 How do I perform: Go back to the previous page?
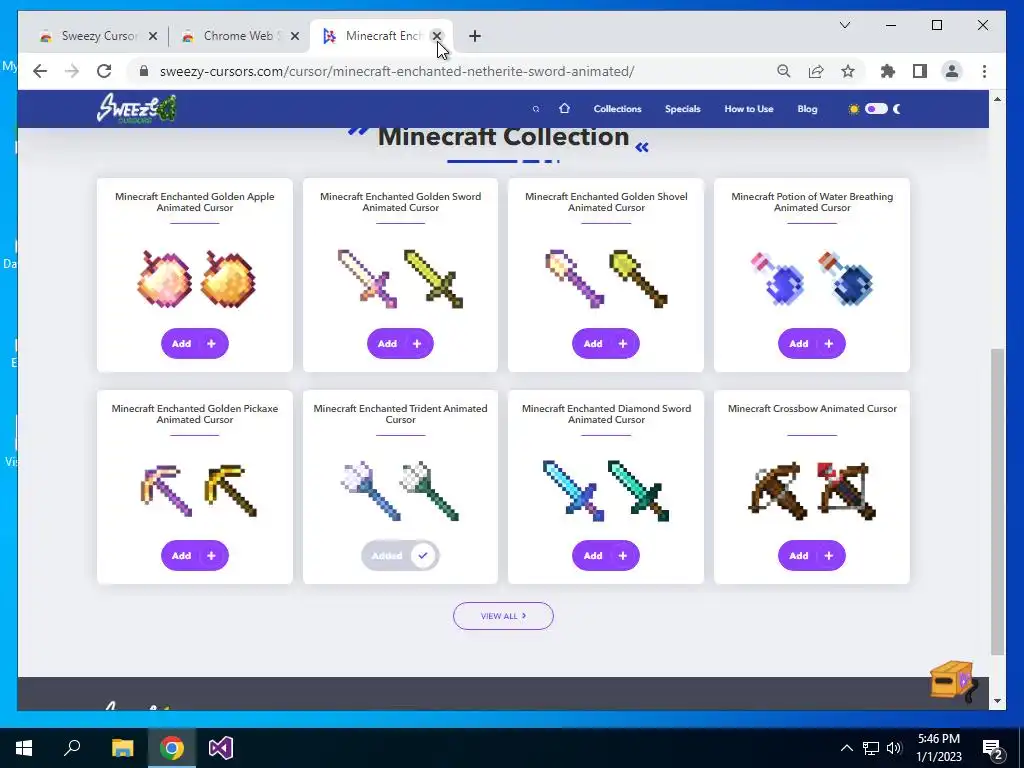(40, 71)
